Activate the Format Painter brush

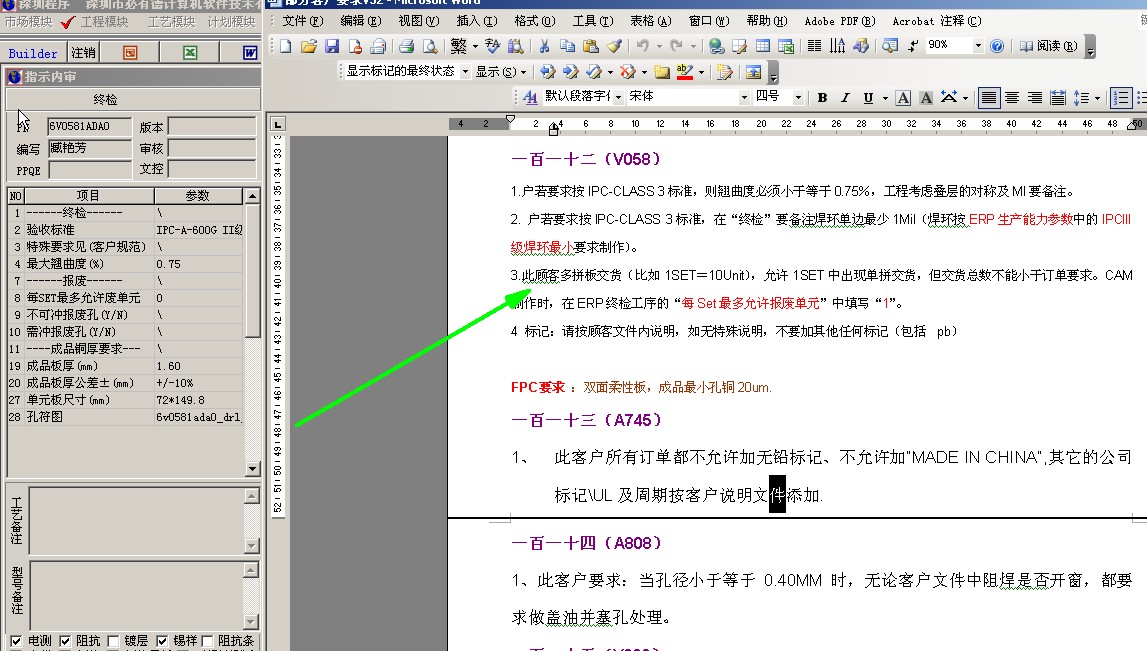tap(614, 46)
